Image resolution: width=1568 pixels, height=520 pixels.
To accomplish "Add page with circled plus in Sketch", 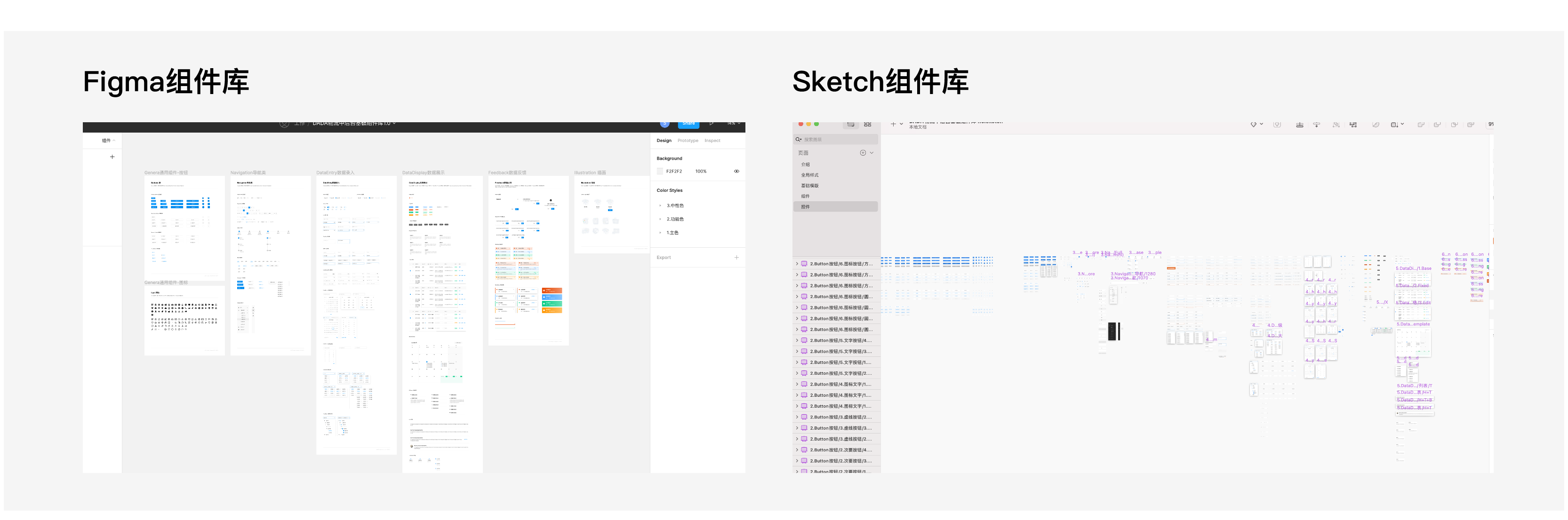I will [863, 153].
